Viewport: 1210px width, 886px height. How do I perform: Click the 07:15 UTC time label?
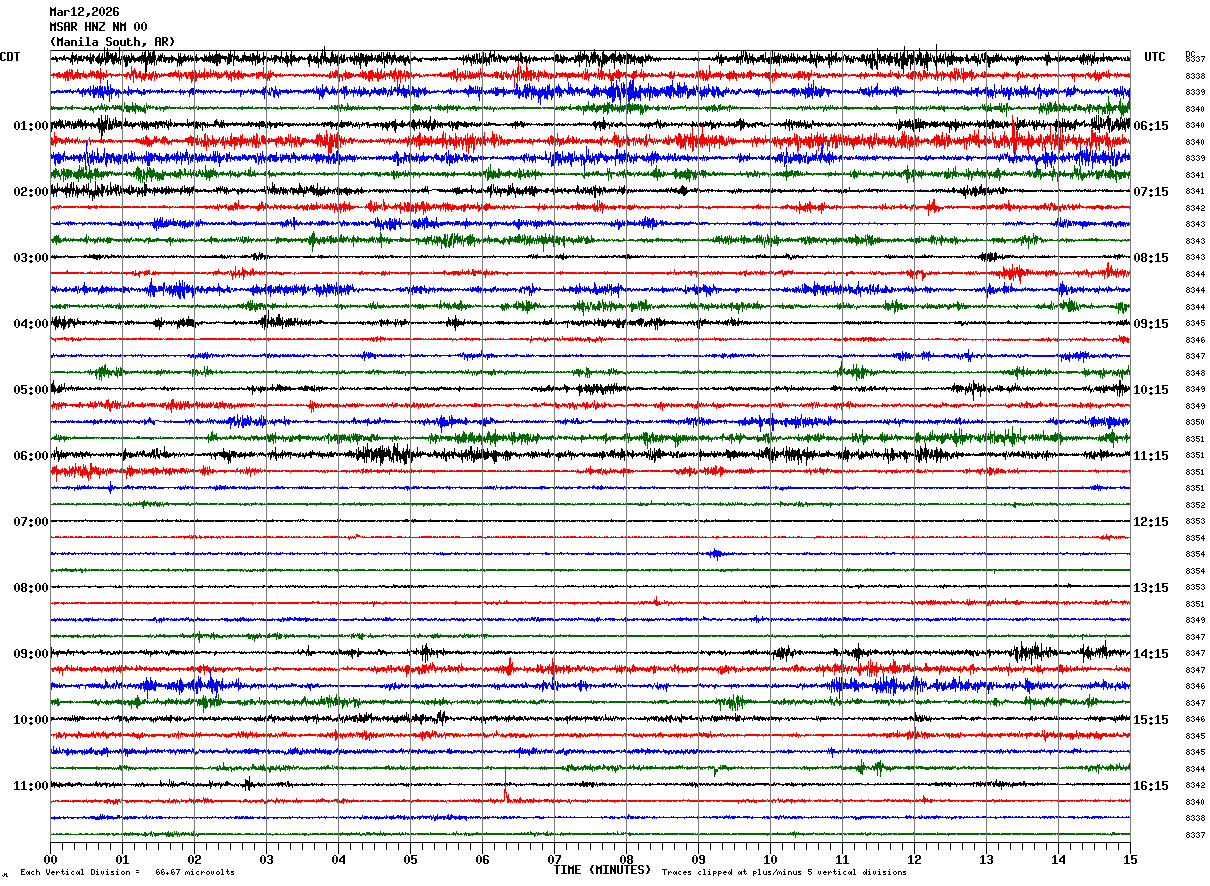[1152, 192]
